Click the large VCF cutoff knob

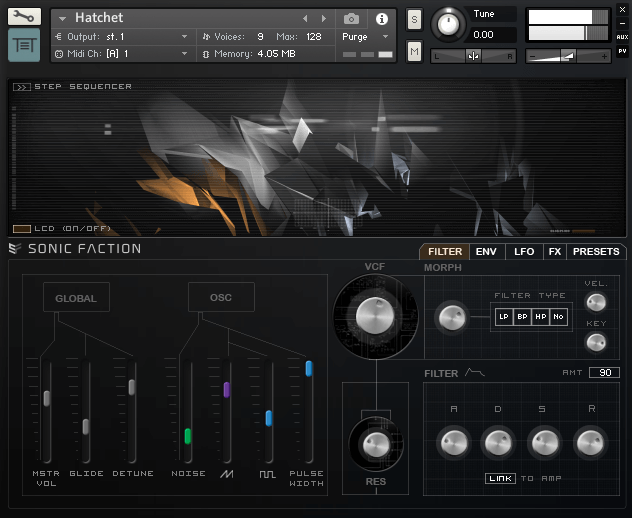tap(375, 316)
